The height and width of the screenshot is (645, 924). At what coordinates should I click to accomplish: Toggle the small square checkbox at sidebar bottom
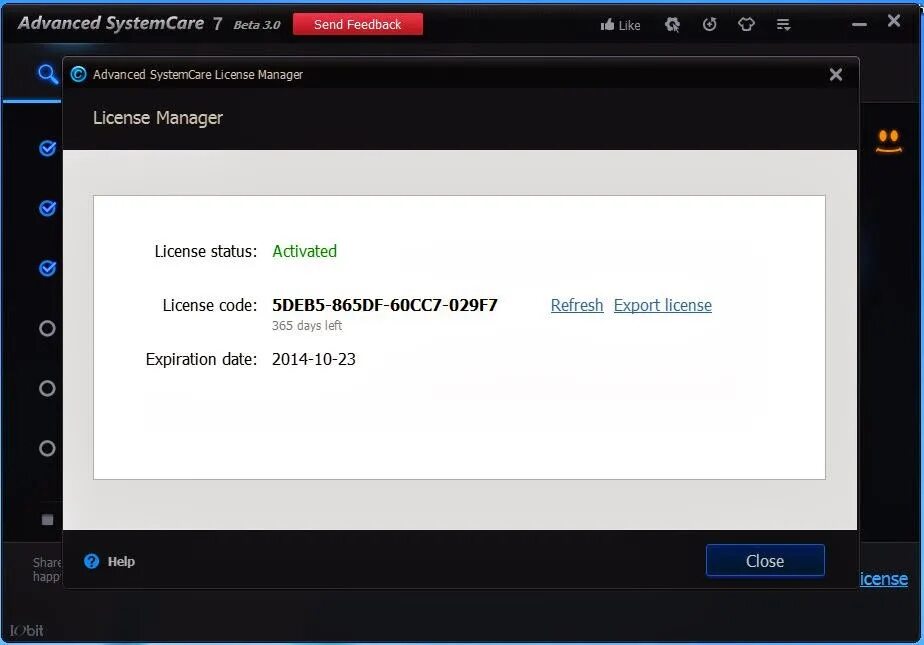coord(48,520)
